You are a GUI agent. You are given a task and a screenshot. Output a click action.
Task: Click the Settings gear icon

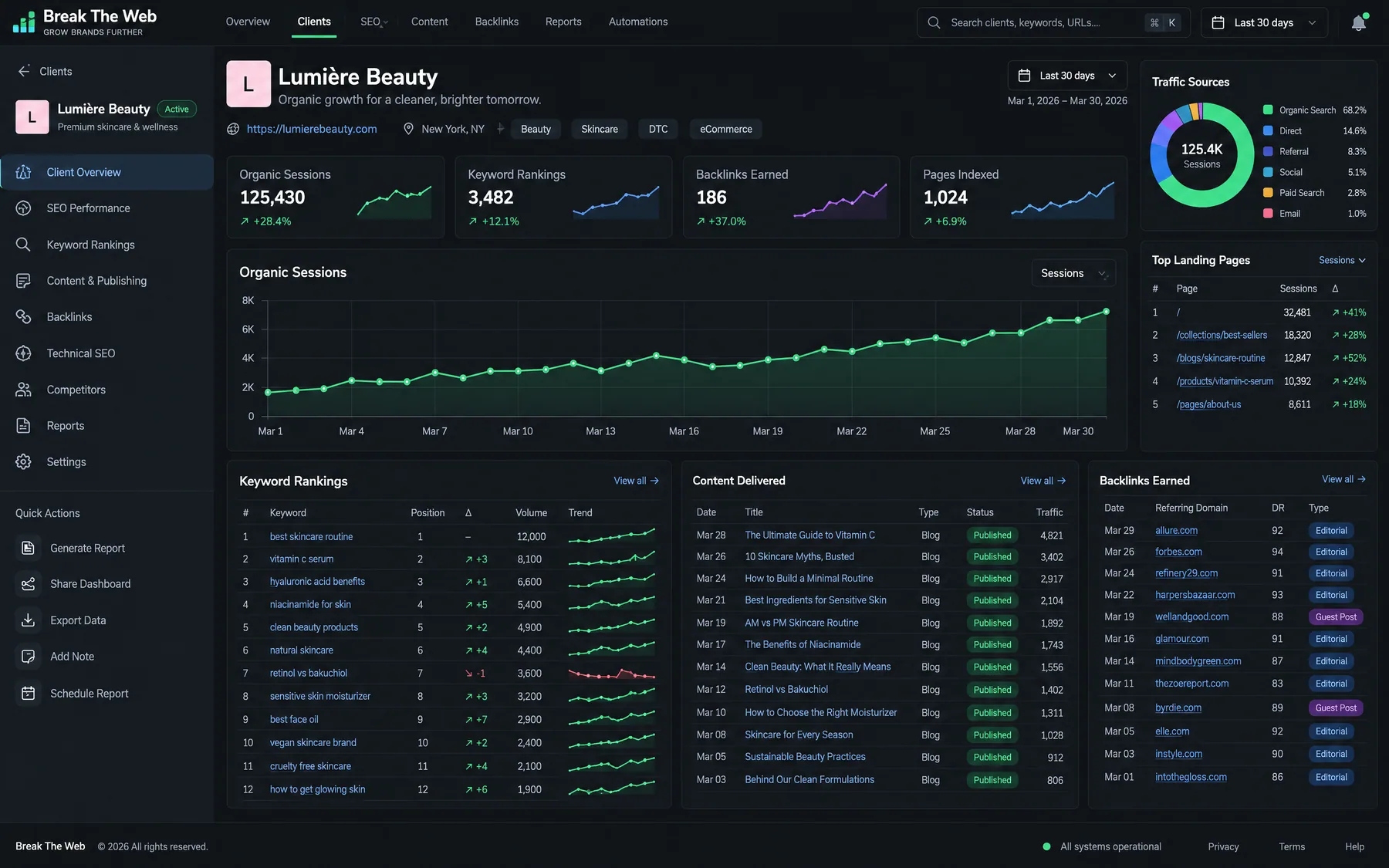(x=24, y=462)
